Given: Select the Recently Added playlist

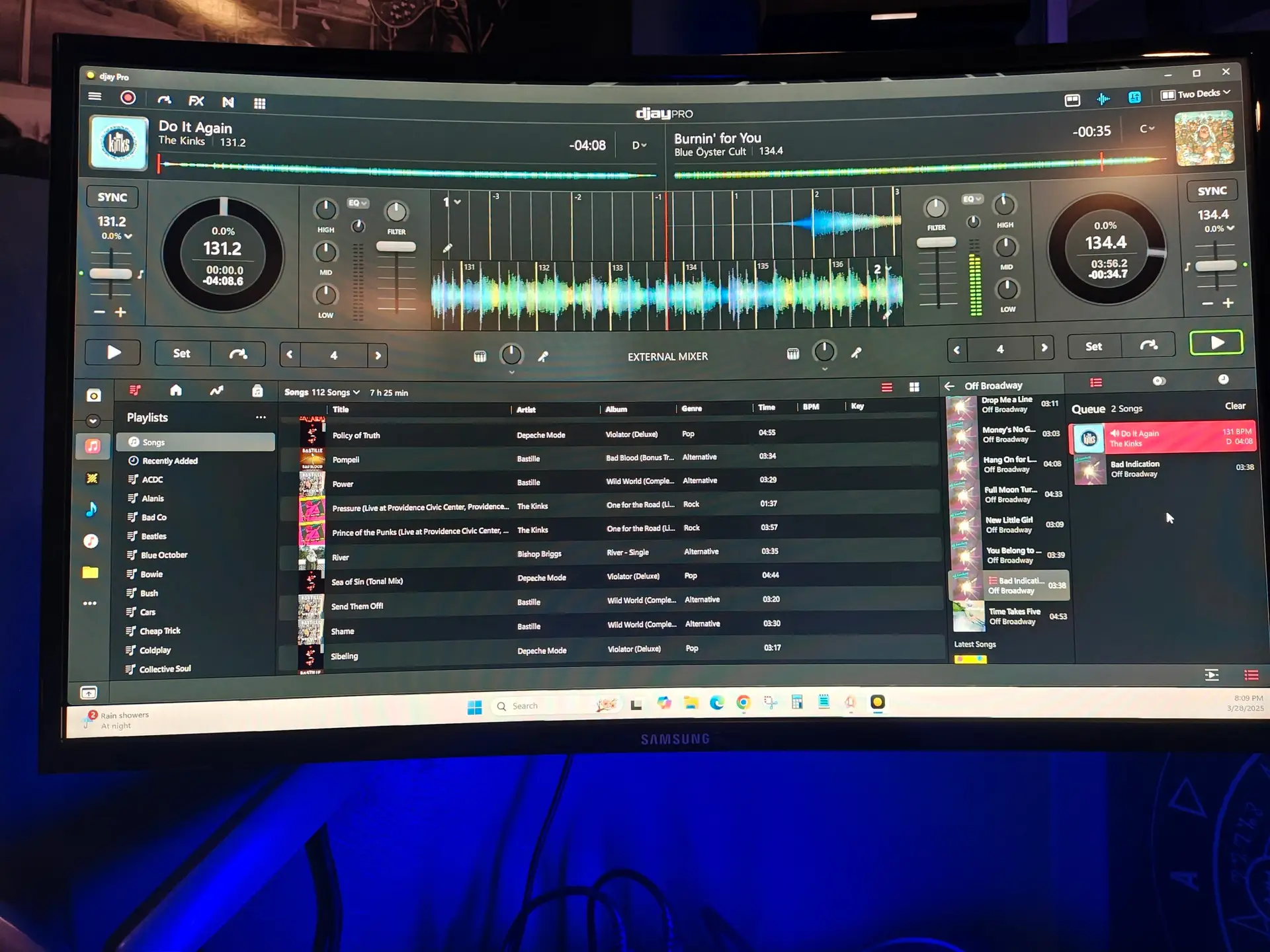Looking at the screenshot, I should (196, 461).
